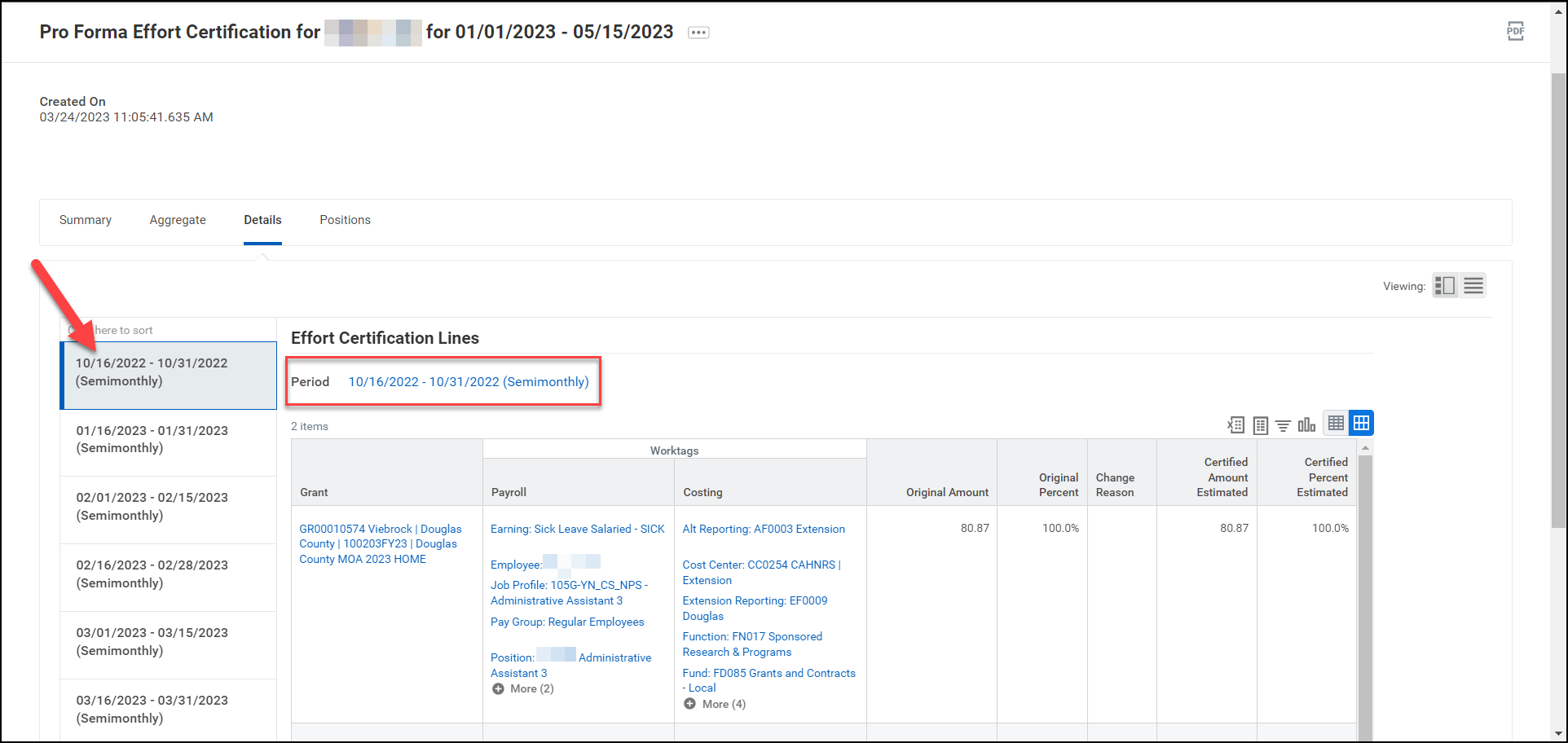Select the compact grid view icon
This screenshot has height=743, width=1568.
point(1336,423)
